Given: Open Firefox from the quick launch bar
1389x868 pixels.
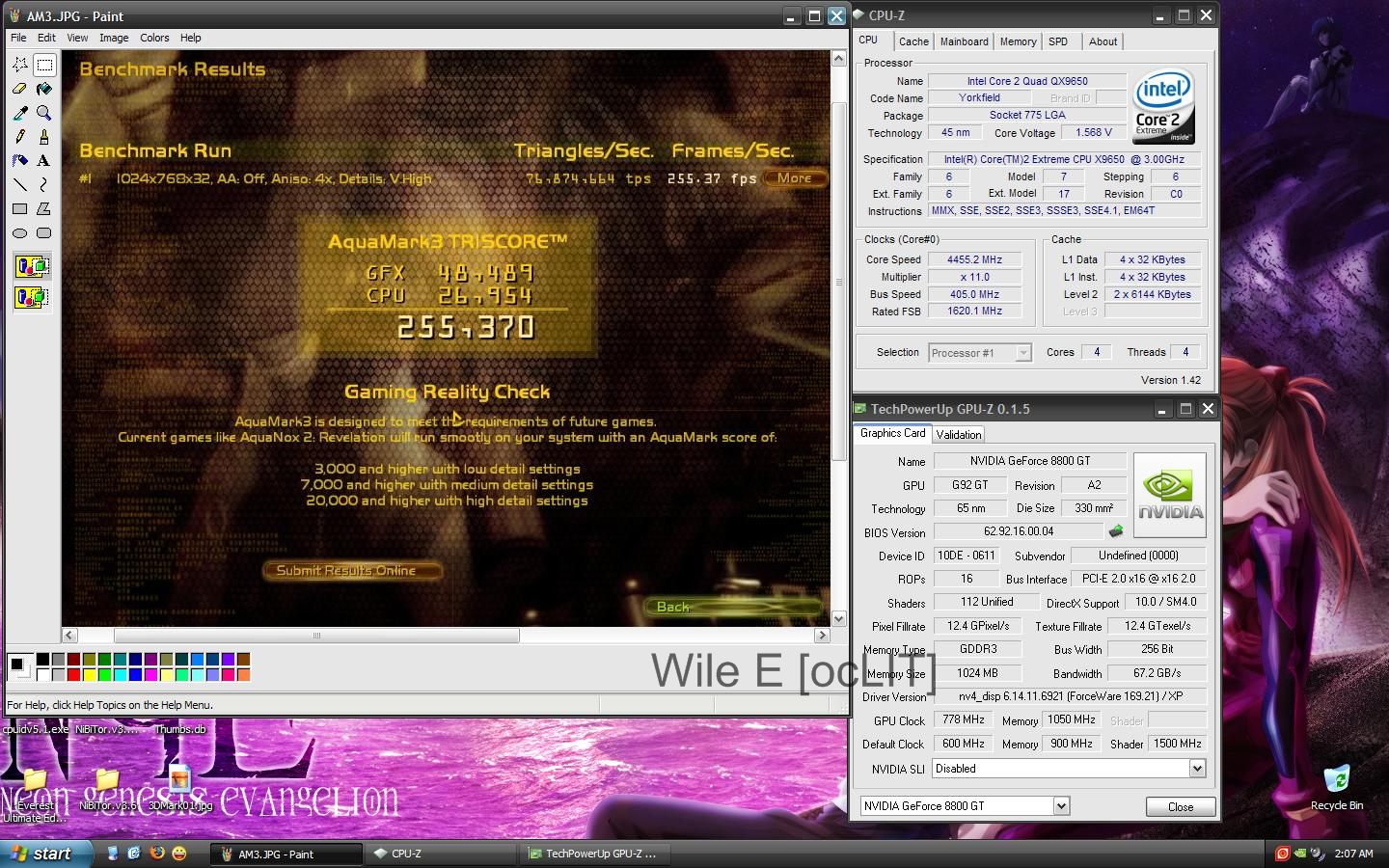Looking at the screenshot, I should pyautogui.click(x=157, y=854).
